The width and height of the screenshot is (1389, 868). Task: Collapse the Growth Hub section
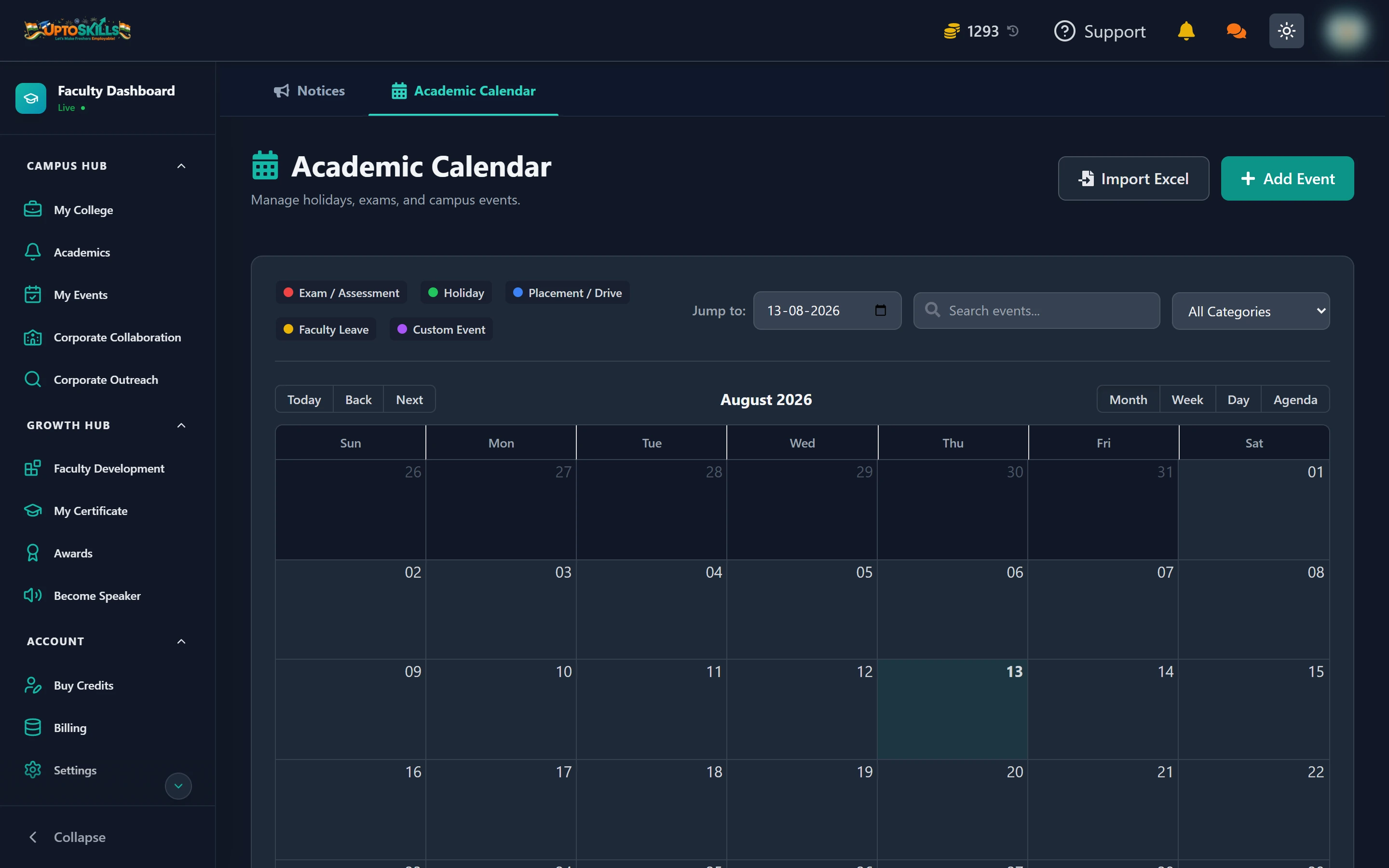coord(181,425)
